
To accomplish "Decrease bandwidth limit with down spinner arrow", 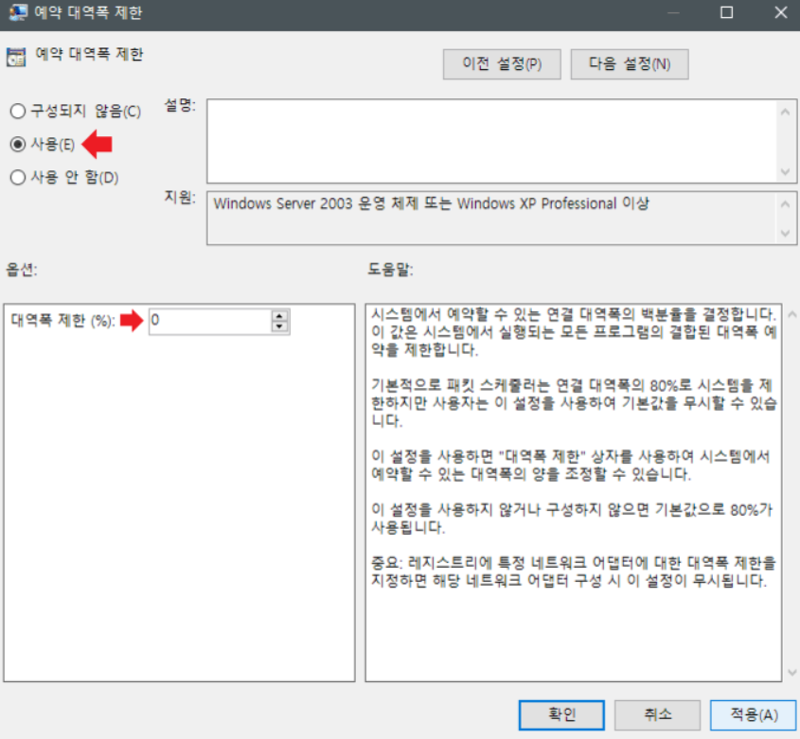I will 280,327.
